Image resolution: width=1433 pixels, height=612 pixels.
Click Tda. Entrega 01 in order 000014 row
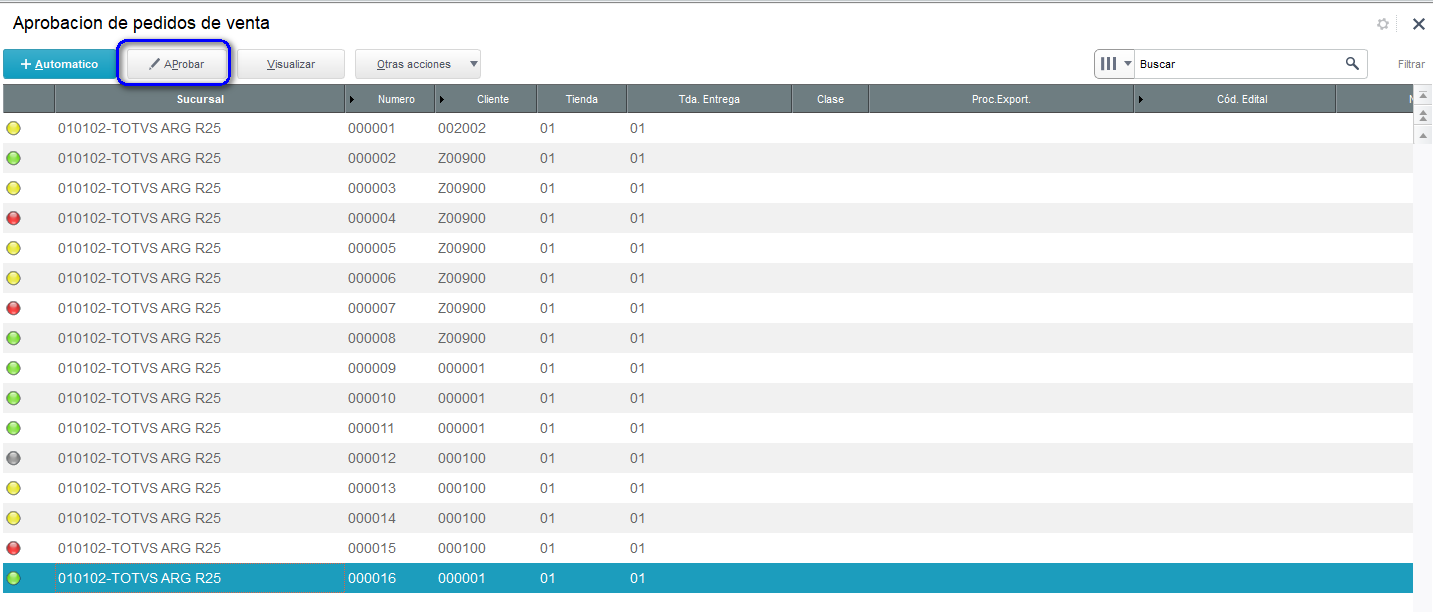tap(637, 518)
